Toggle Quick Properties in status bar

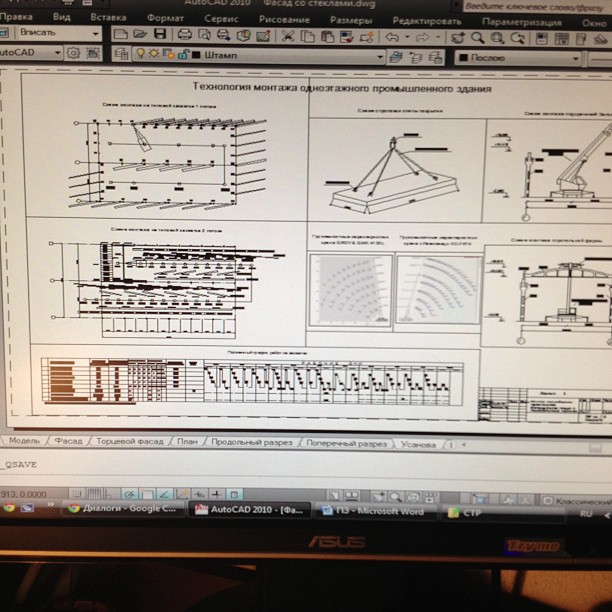[x=234, y=495]
